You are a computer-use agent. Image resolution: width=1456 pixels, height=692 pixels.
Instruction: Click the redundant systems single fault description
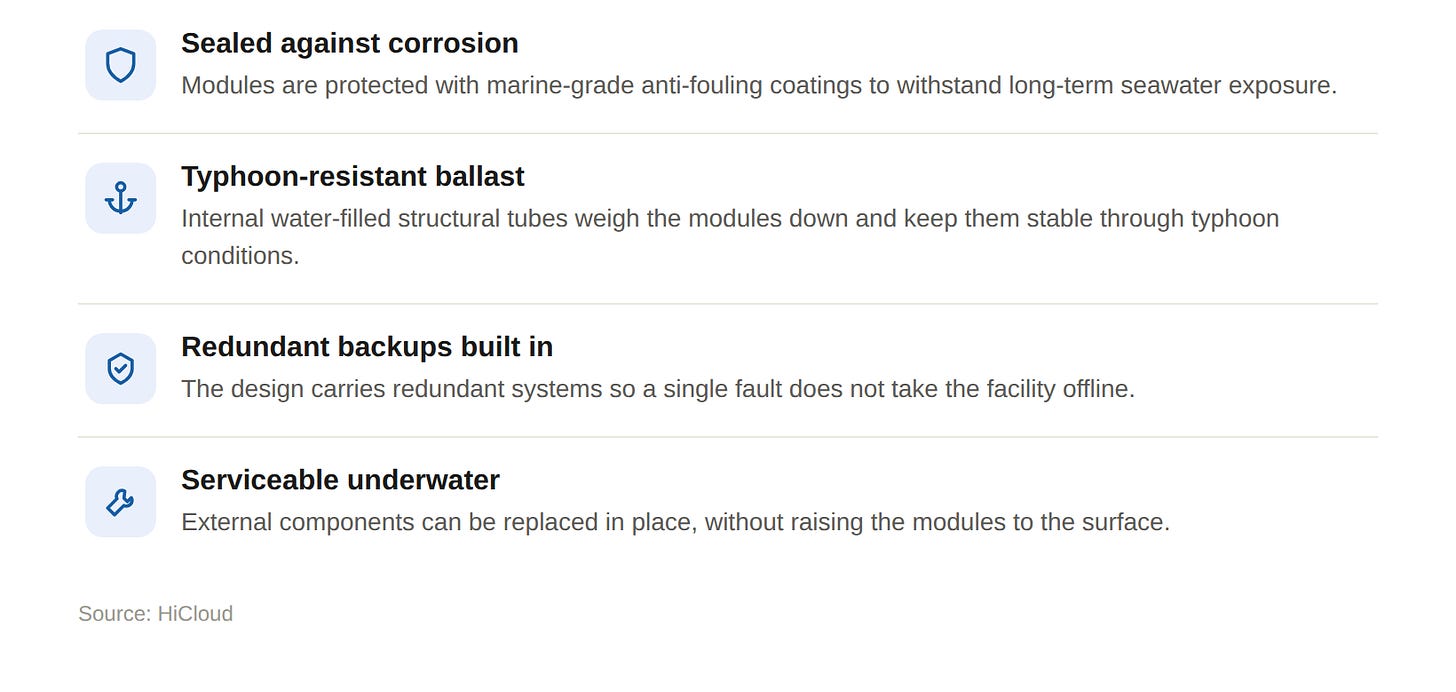pos(658,389)
